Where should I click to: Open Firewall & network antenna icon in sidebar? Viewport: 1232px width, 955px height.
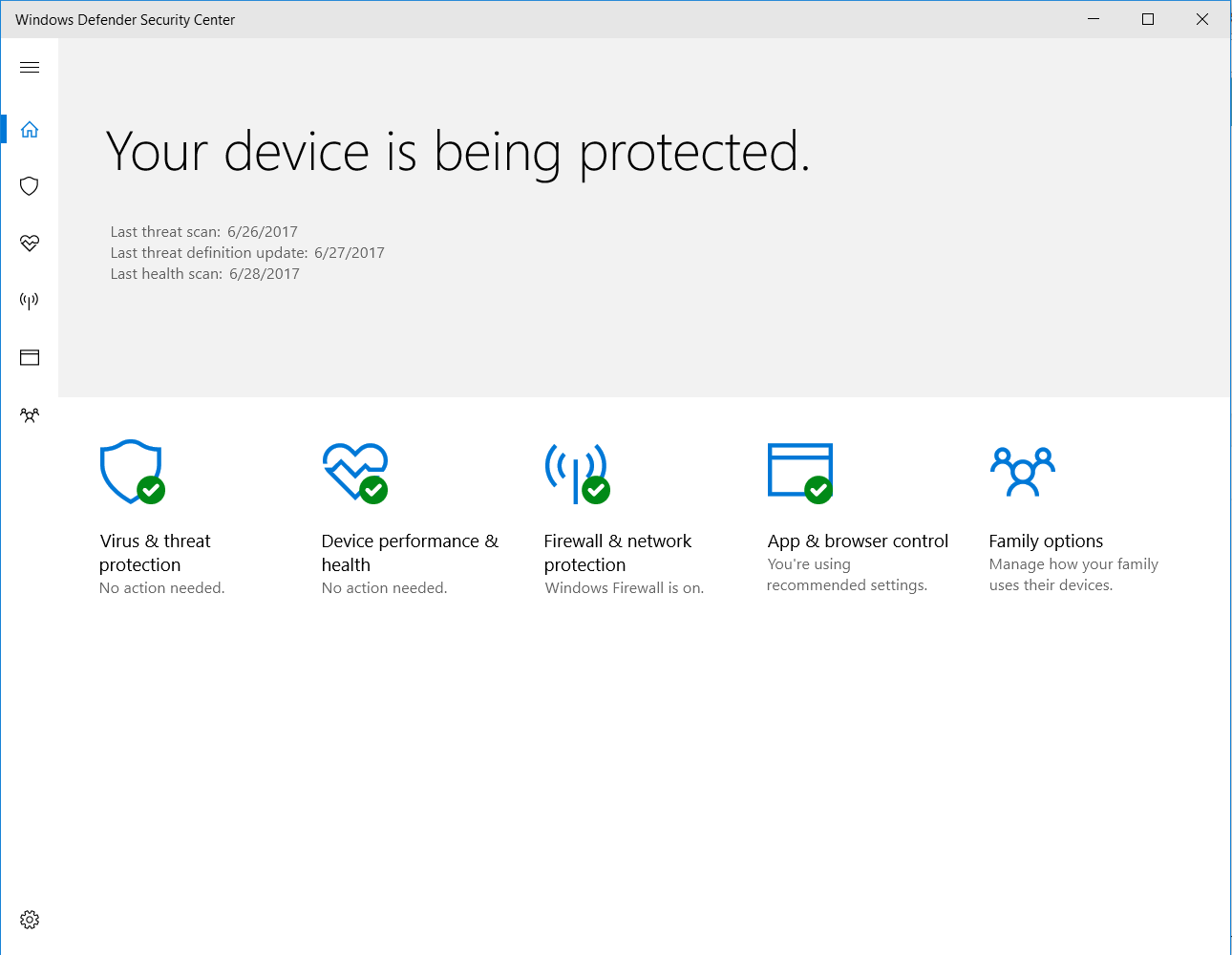[x=30, y=301]
